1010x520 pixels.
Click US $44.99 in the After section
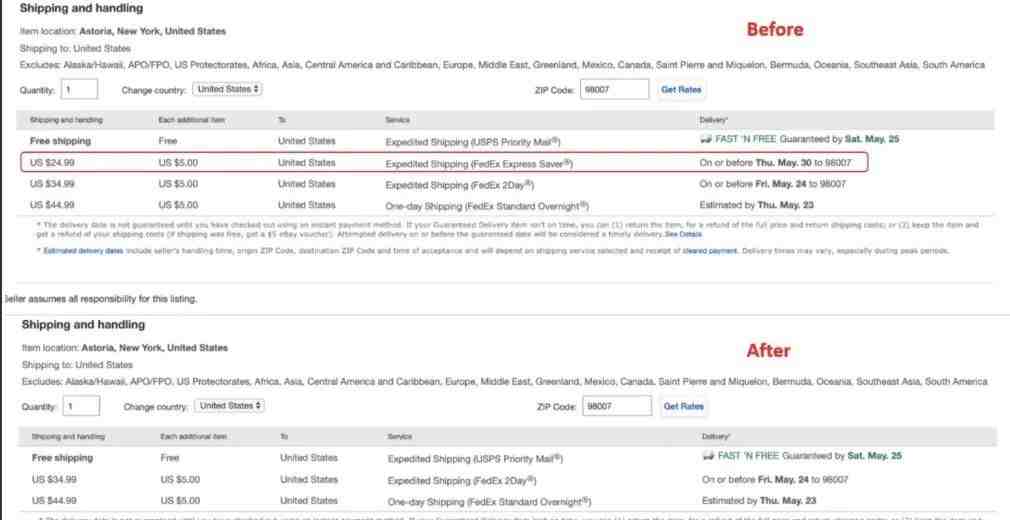coord(54,500)
